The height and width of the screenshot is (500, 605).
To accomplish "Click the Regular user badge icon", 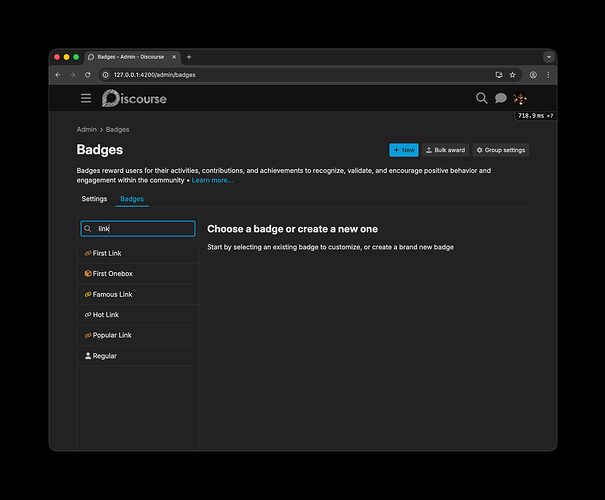I will tap(88, 356).
